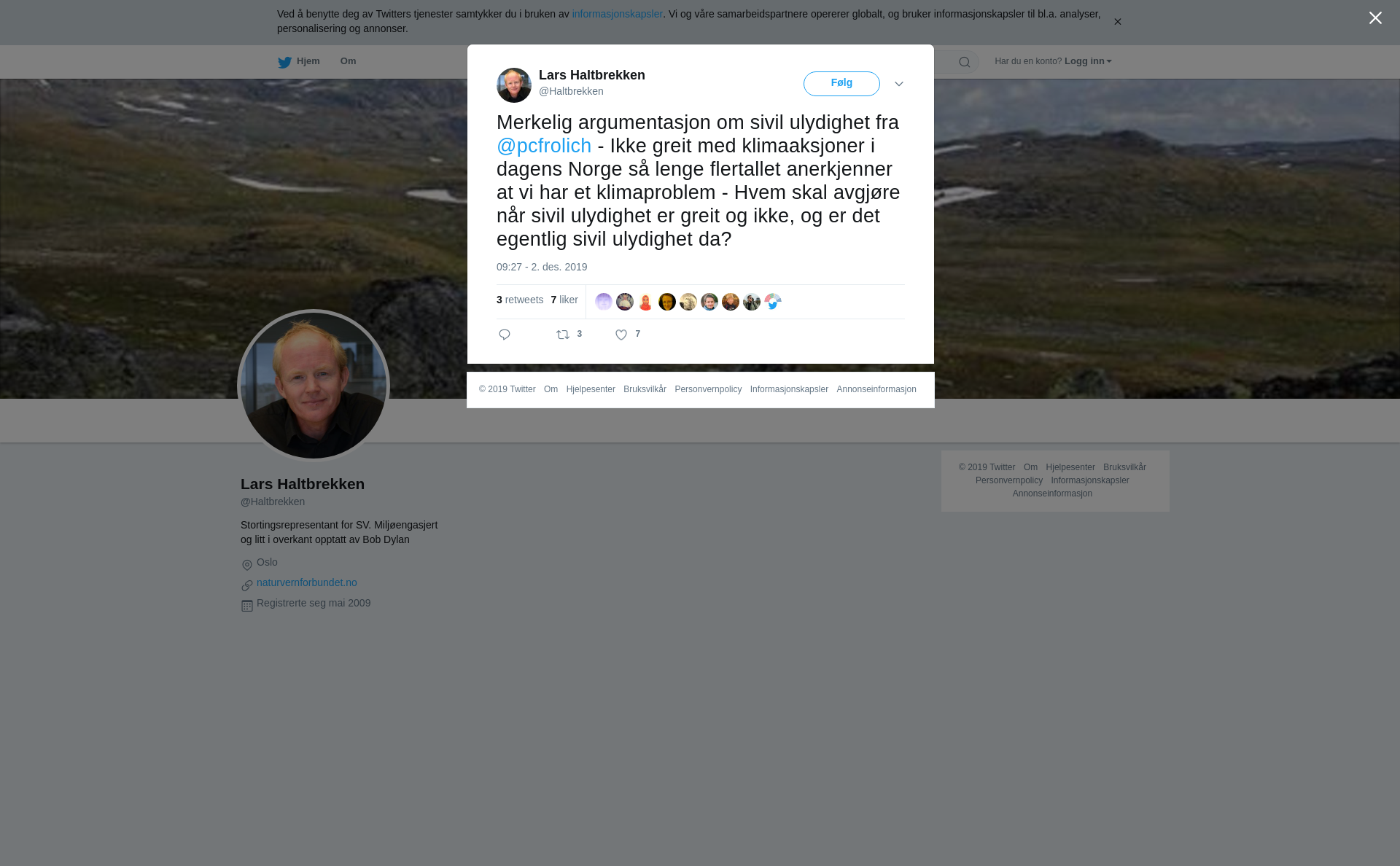Open Lars Haltbrekken's avatar in the tweet header
The width and height of the screenshot is (1400, 866).
click(514, 85)
